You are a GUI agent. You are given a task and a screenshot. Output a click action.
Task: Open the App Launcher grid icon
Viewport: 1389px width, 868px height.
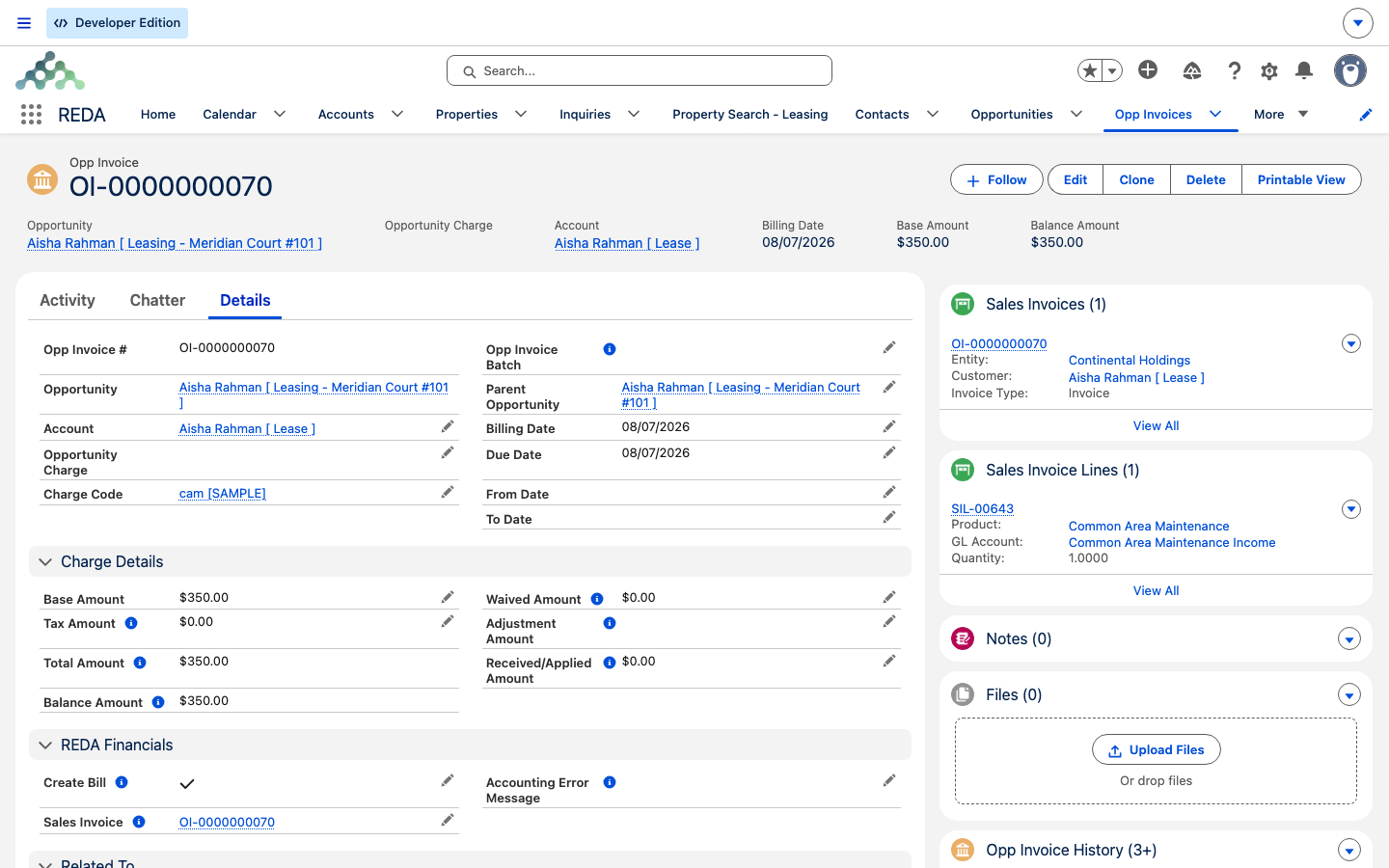[x=31, y=115]
